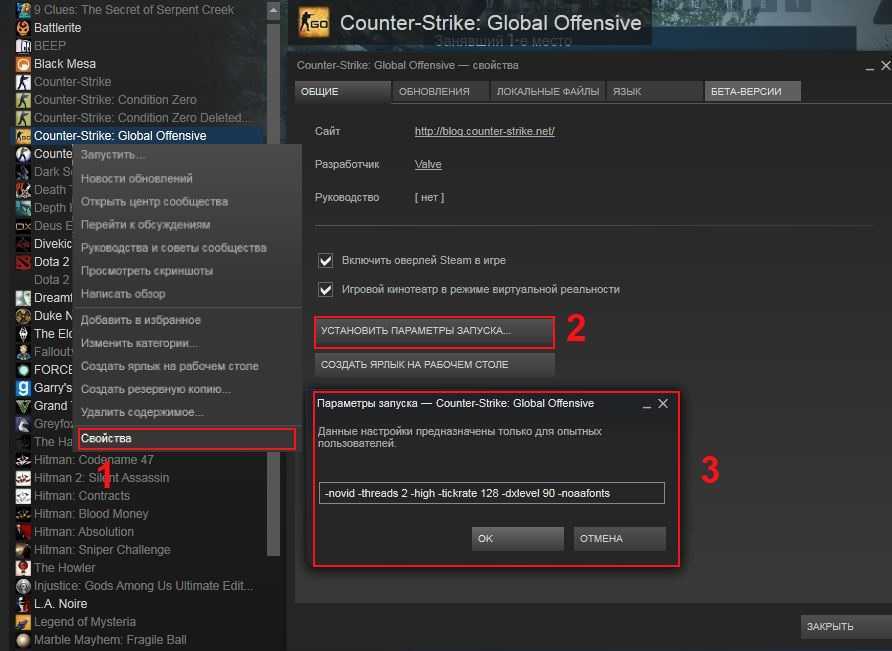The width and height of the screenshot is (892, 651).
Task: Select the Dota 2 icon in library
Action: (23, 262)
